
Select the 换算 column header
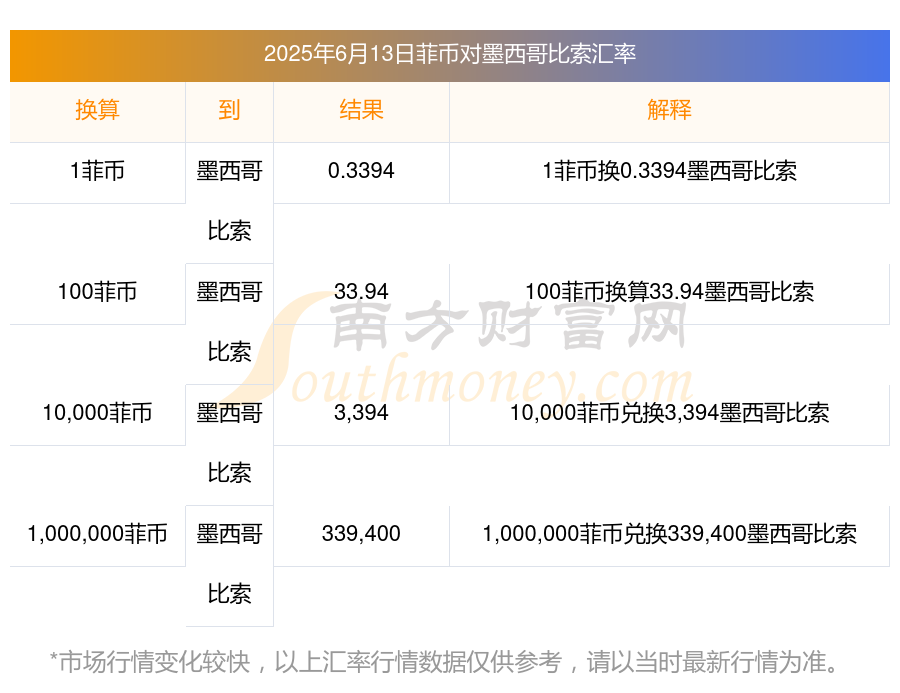click(x=98, y=110)
